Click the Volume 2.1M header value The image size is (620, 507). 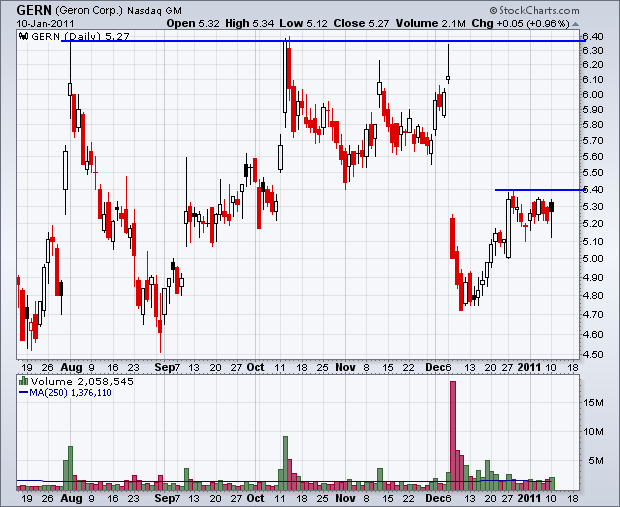[x=431, y=24]
